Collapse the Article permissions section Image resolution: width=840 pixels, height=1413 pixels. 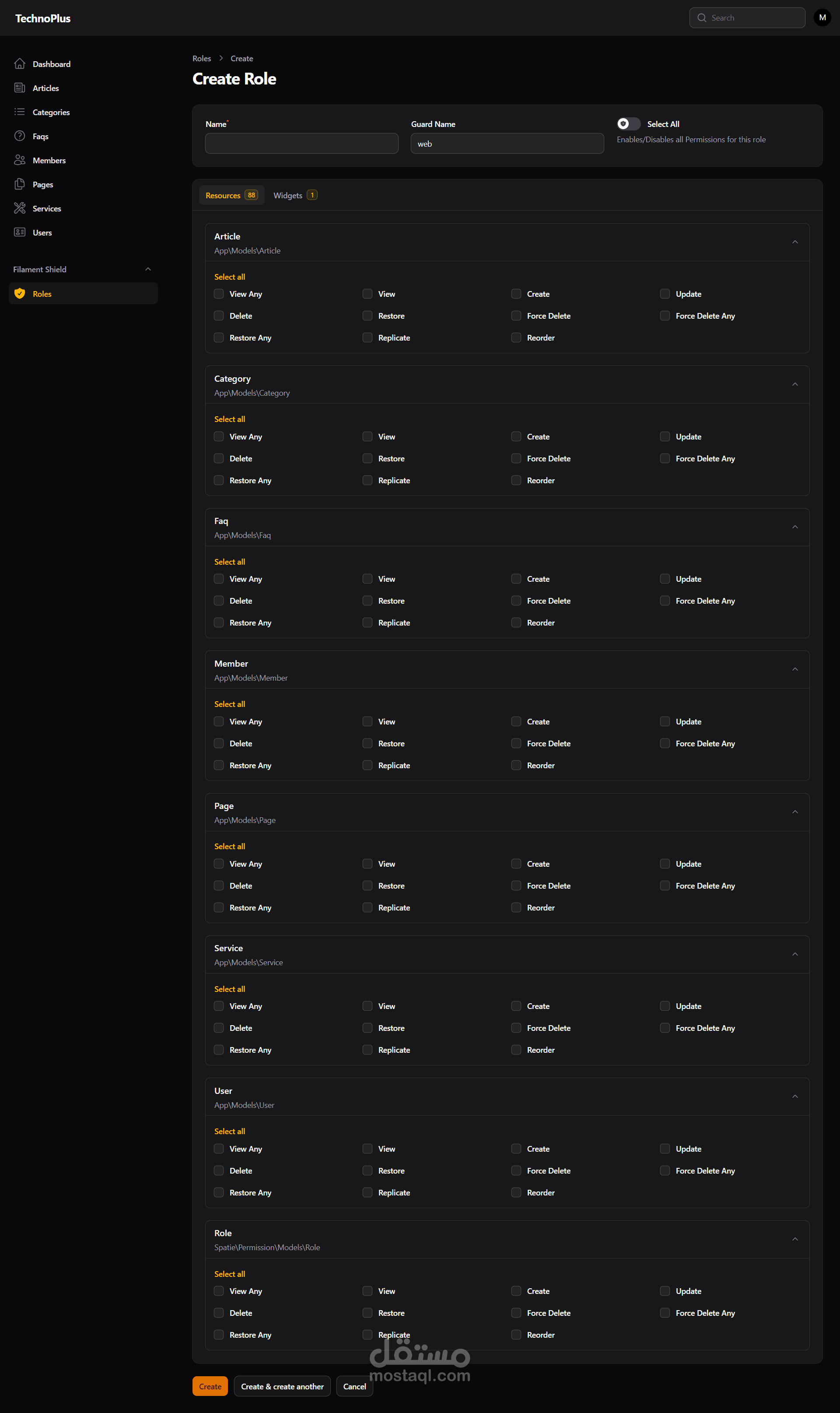[x=794, y=243]
